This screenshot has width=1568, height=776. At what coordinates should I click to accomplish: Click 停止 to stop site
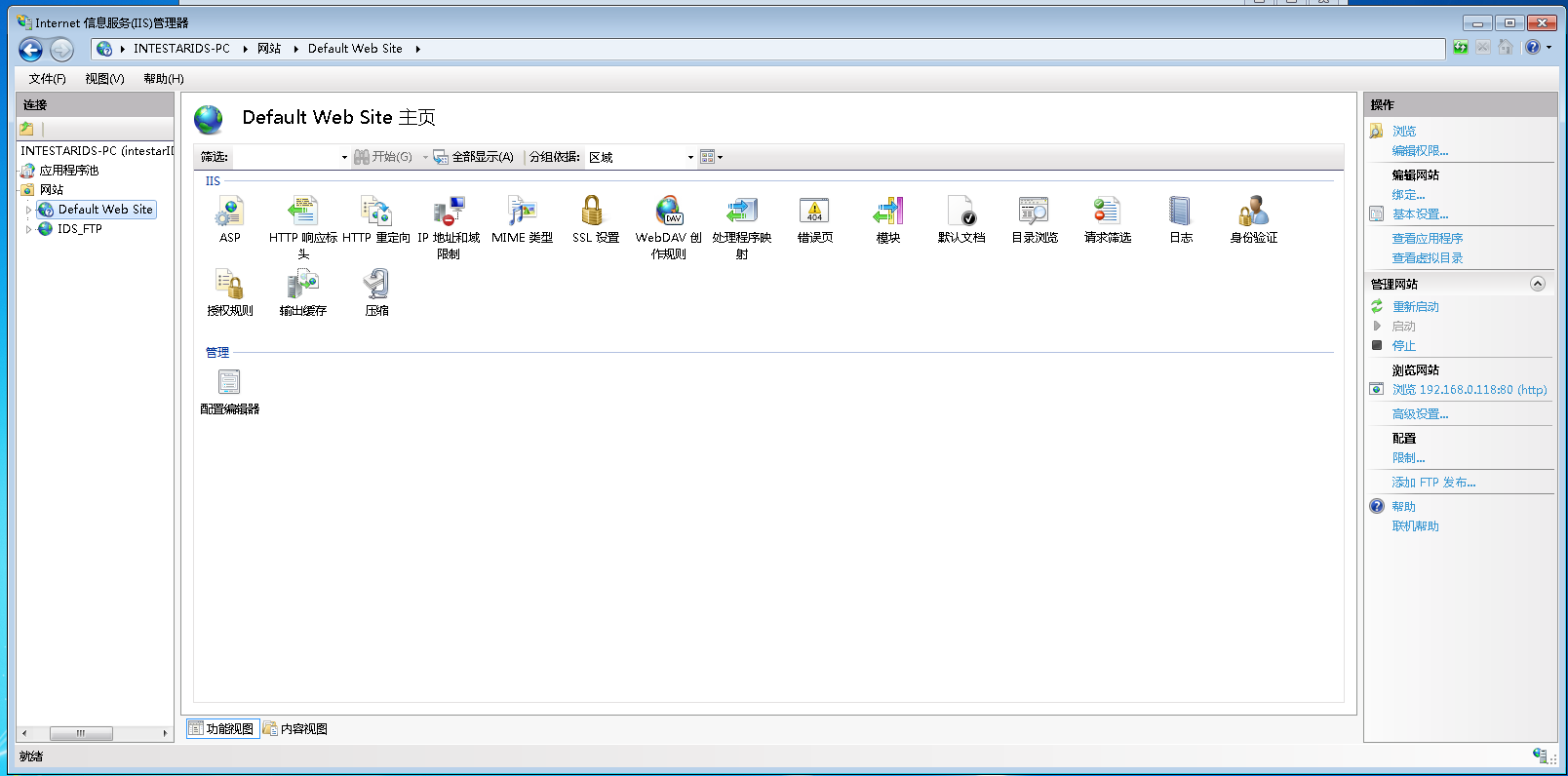click(x=1403, y=346)
